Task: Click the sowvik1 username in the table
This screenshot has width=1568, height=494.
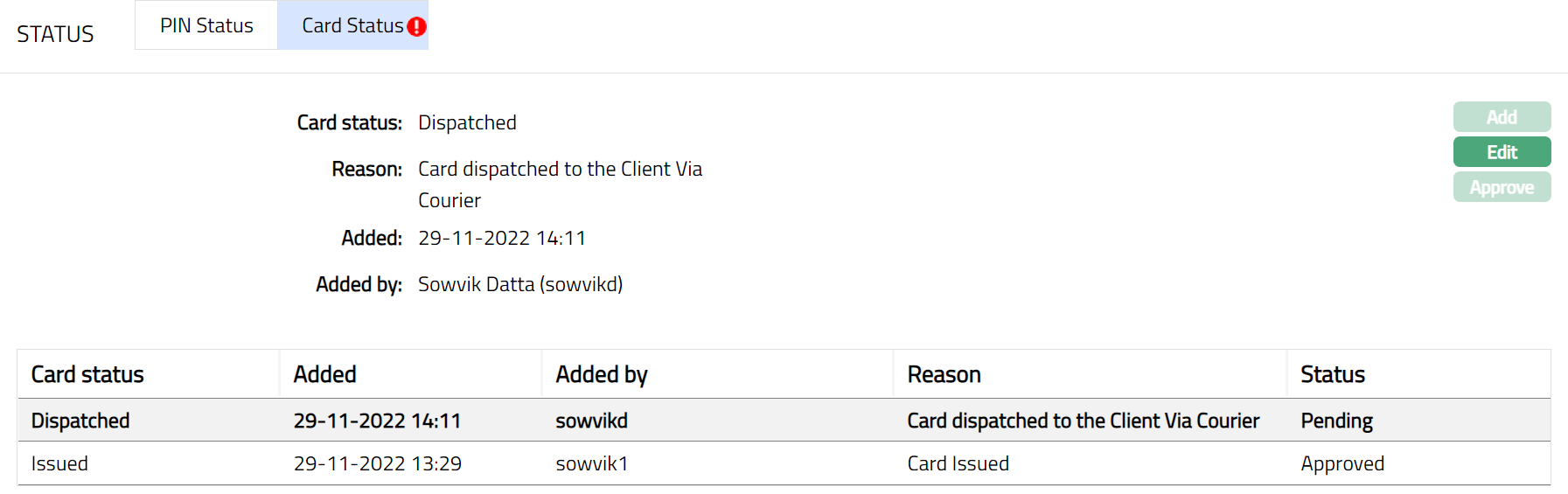Action: click(591, 463)
